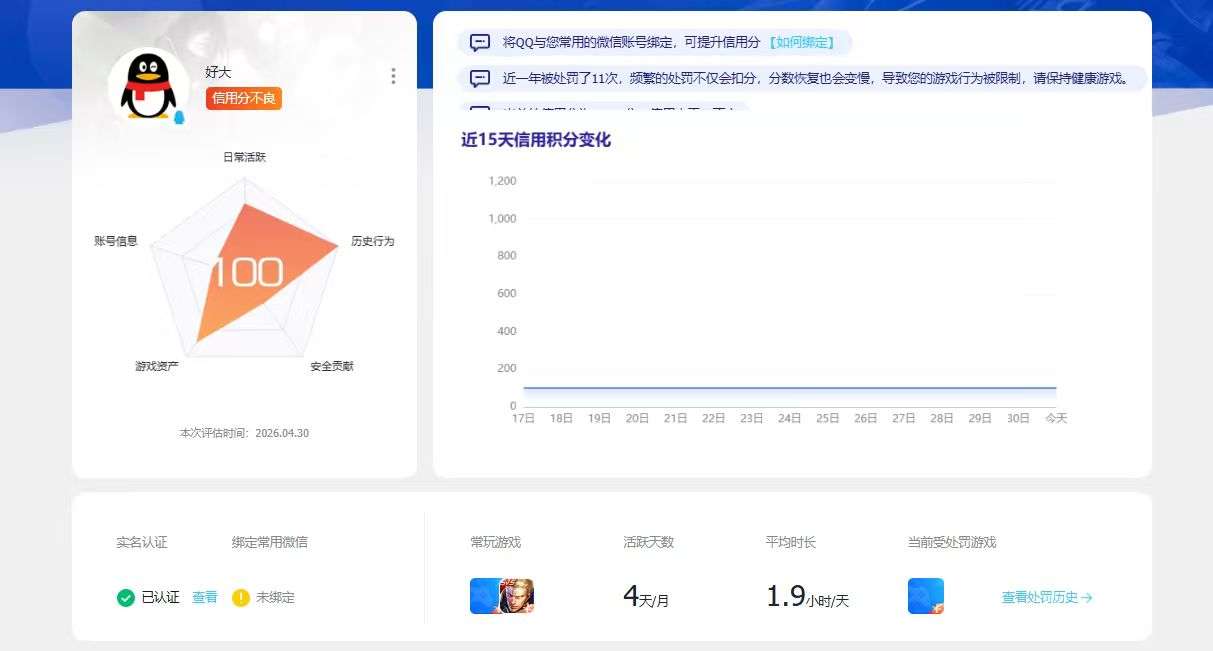This screenshot has width=1213, height=651.
Task: Open the 如何绑定 link
Action: click(x=801, y=43)
